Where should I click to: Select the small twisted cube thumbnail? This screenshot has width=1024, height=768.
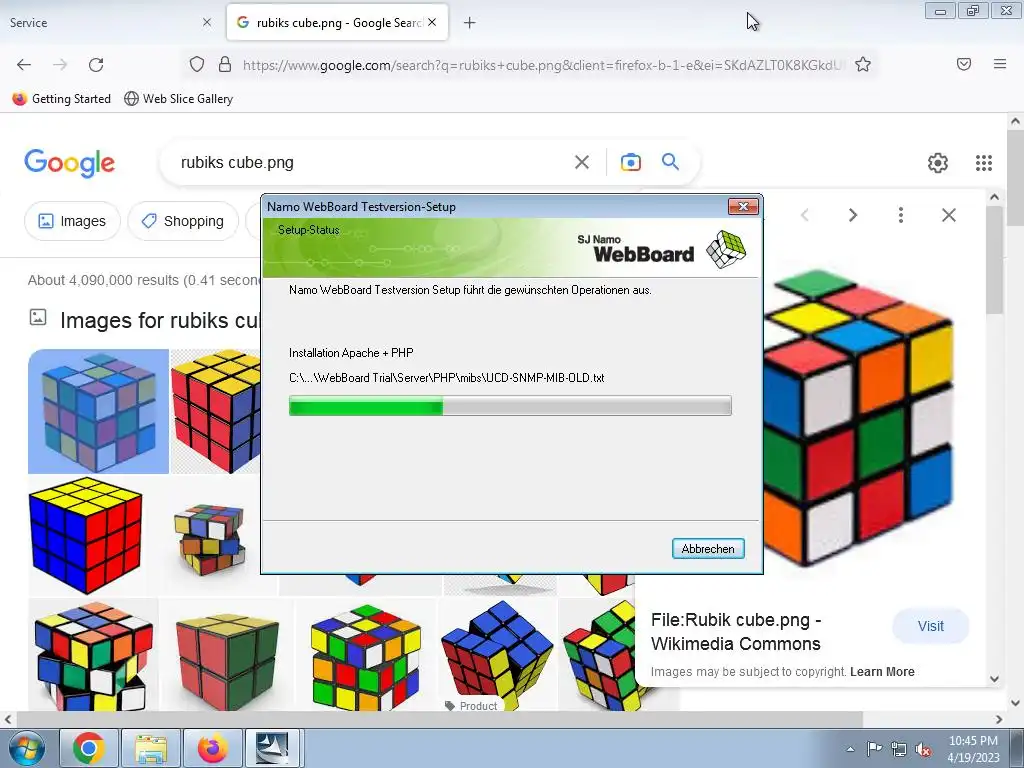tap(209, 537)
